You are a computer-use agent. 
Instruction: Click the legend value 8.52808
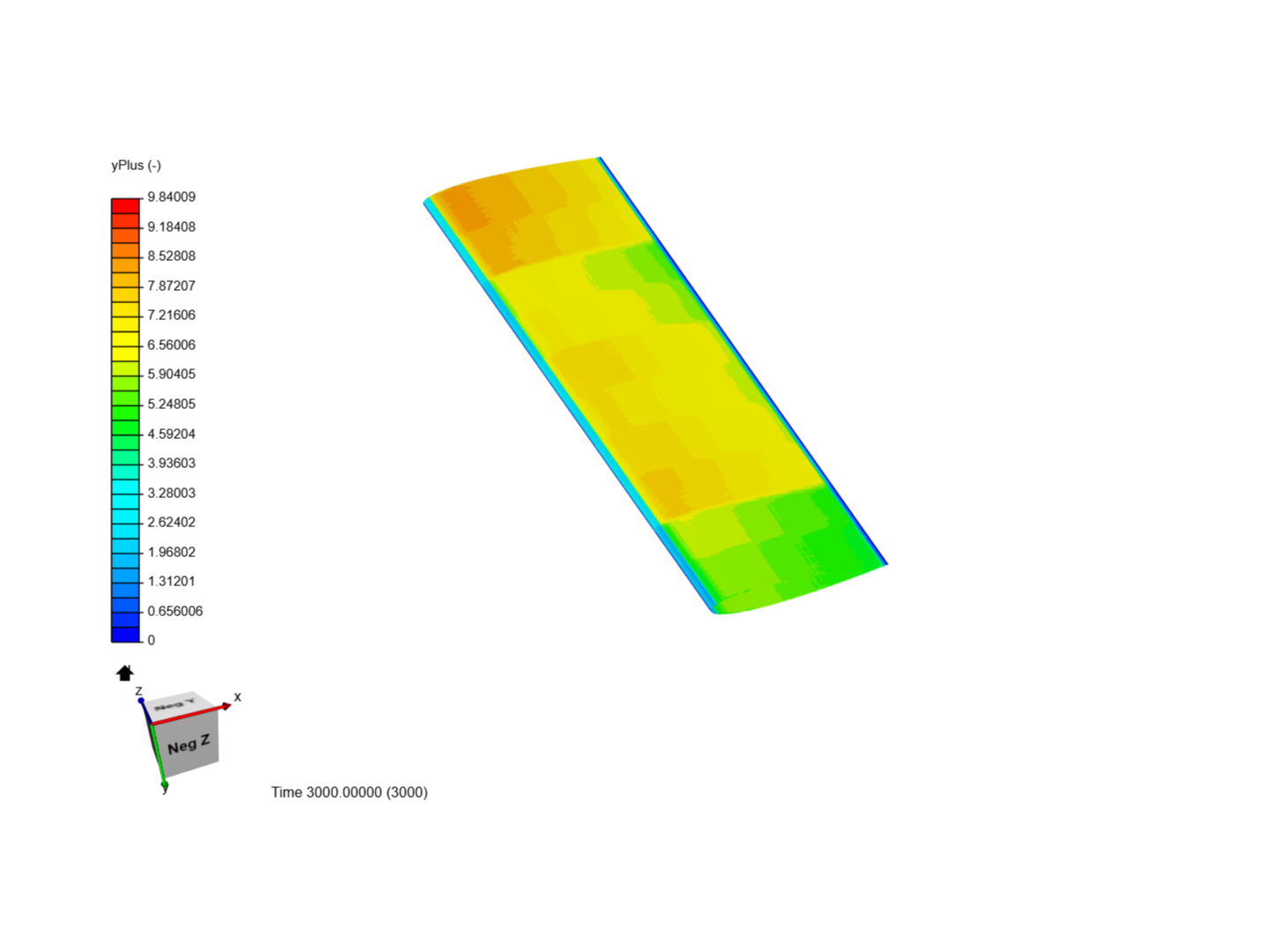click(x=171, y=256)
